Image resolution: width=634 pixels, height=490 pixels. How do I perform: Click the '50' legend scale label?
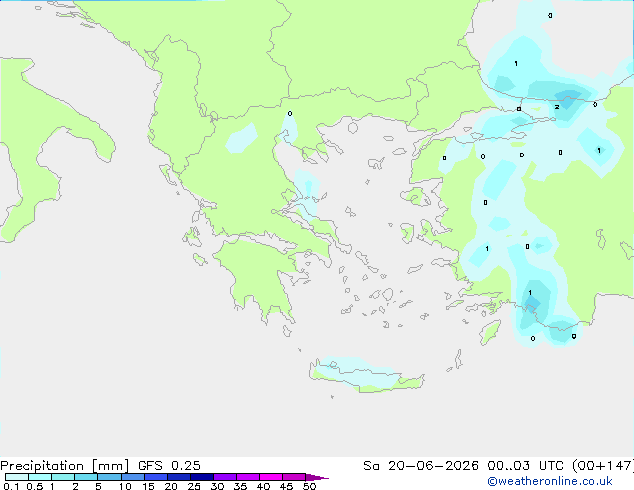[x=309, y=486]
